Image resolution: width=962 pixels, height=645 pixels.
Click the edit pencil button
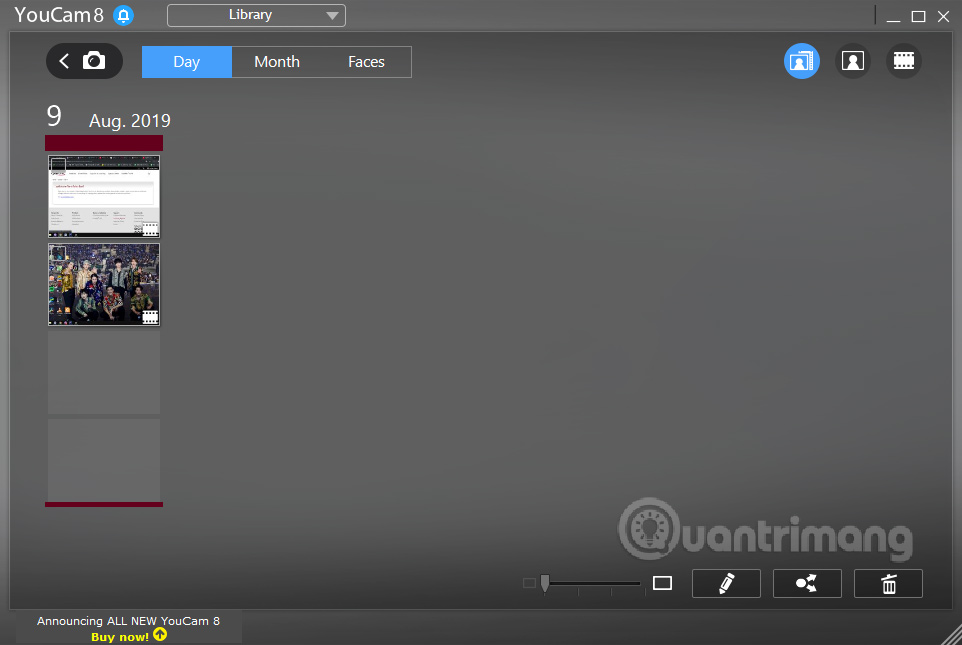(726, 583)
